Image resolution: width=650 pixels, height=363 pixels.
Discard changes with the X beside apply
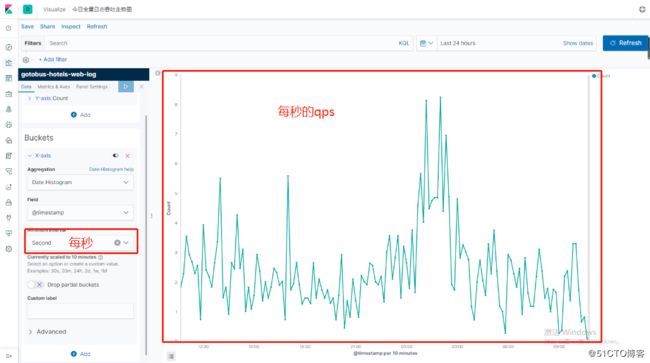pos(141,86)
